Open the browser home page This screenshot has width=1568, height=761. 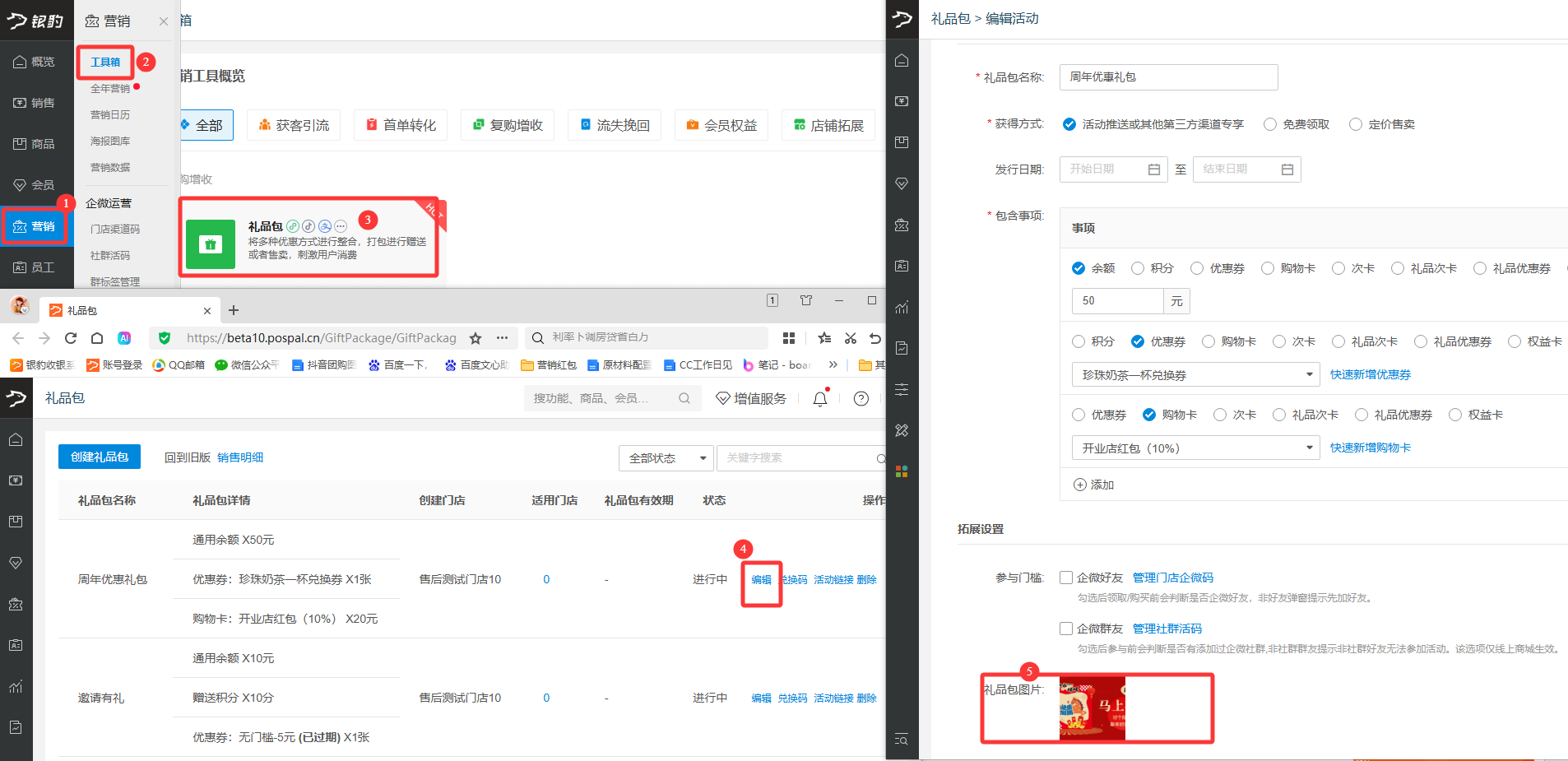click(97, 338)
